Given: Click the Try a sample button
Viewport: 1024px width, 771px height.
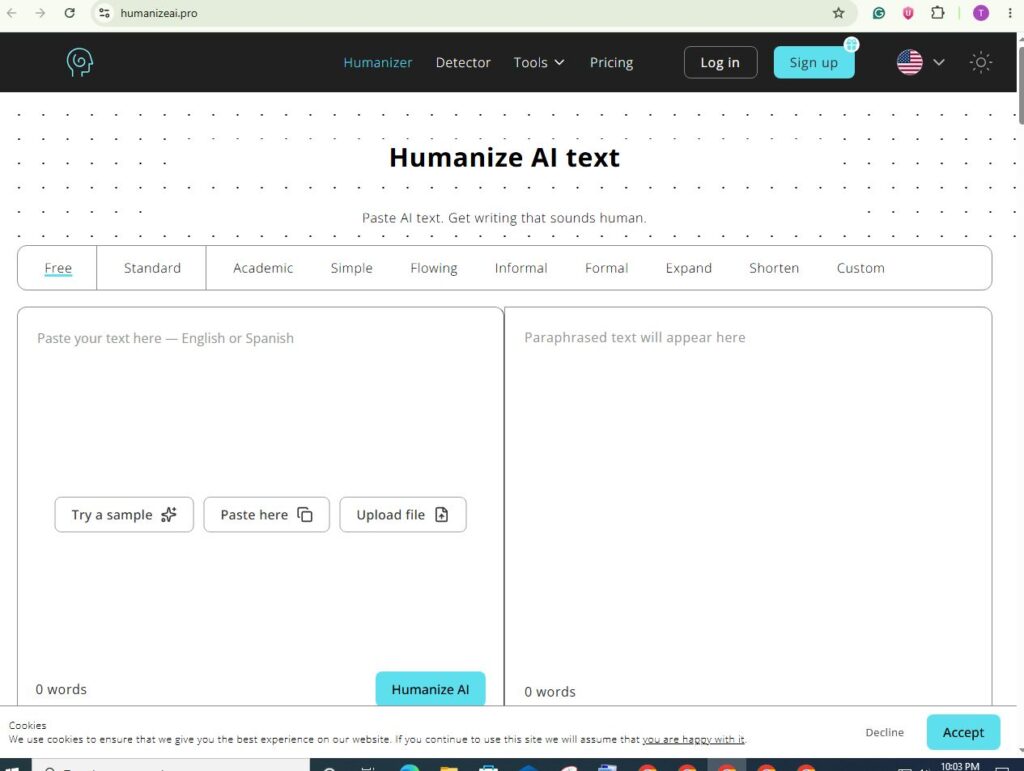Looking at the screenshot, I should pyautogui.click(x=124, y=514).
